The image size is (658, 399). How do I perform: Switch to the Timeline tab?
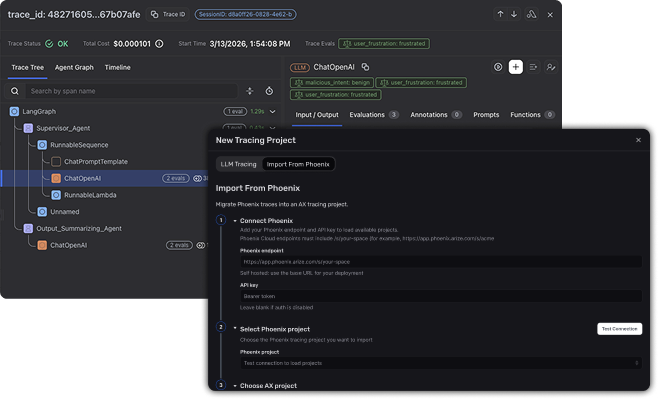pyautogui.click(x=118, y=68)
